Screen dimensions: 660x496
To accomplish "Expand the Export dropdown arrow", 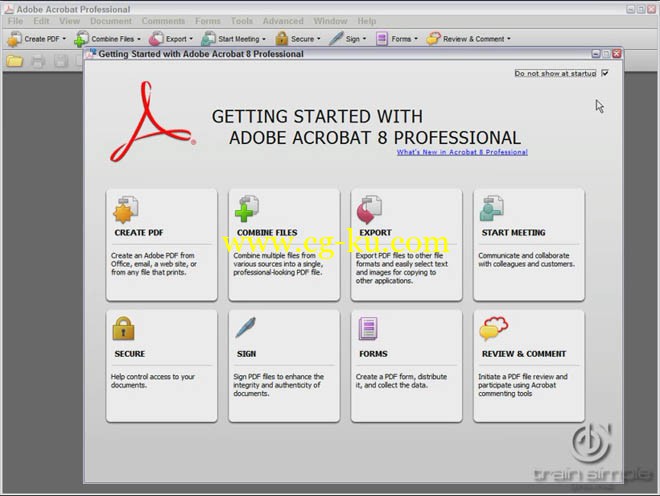I will [x=191, y=39].
